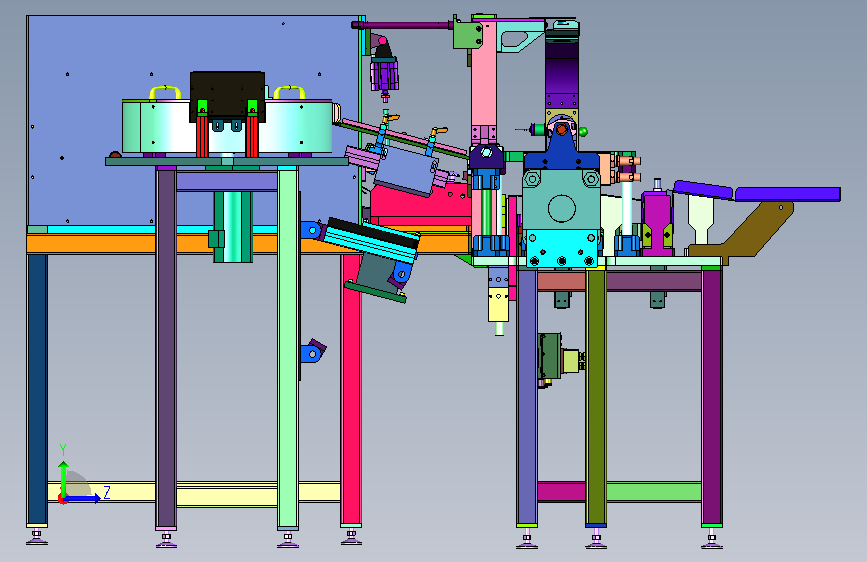This screenshot has width=867, height=562.
Task: Pick the yellow handle on the right drum
Action: point(289,92)
